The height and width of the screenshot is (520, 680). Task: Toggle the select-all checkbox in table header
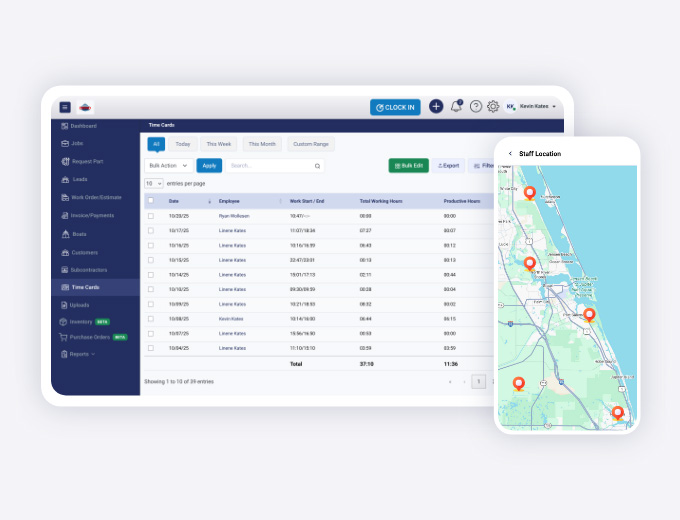151,201
